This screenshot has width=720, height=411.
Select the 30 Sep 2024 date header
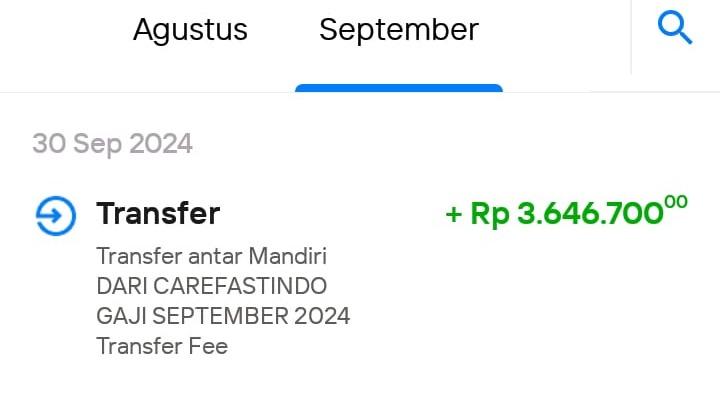(x=112, y=144)
